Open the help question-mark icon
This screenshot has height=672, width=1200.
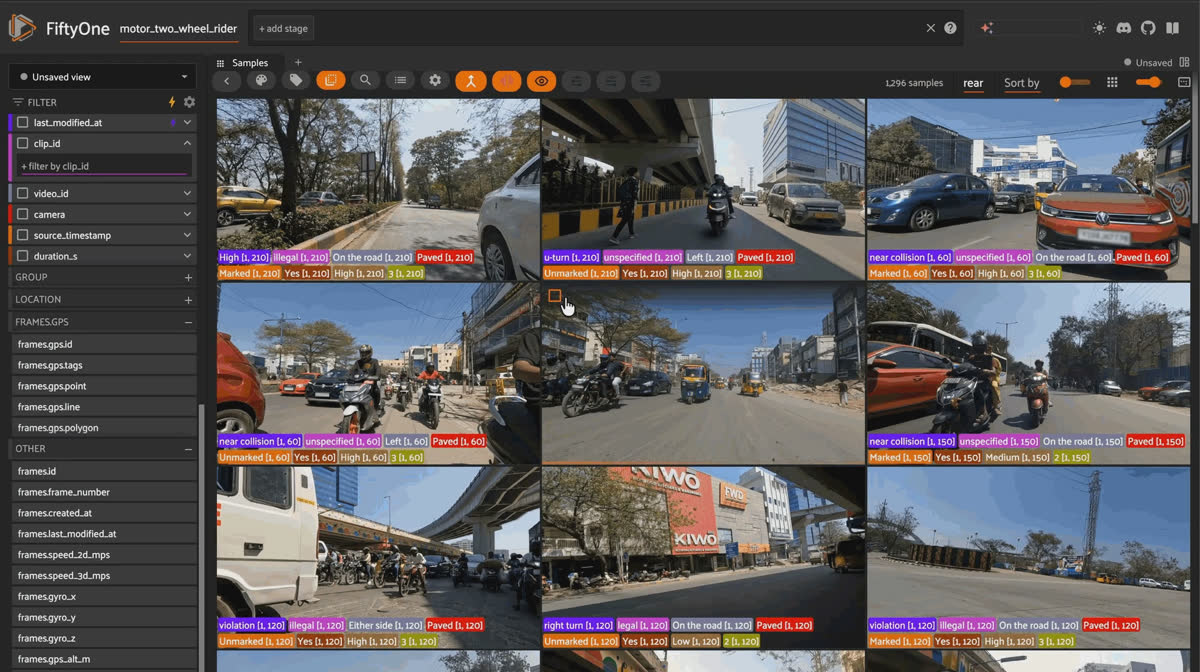coord(950,28)
